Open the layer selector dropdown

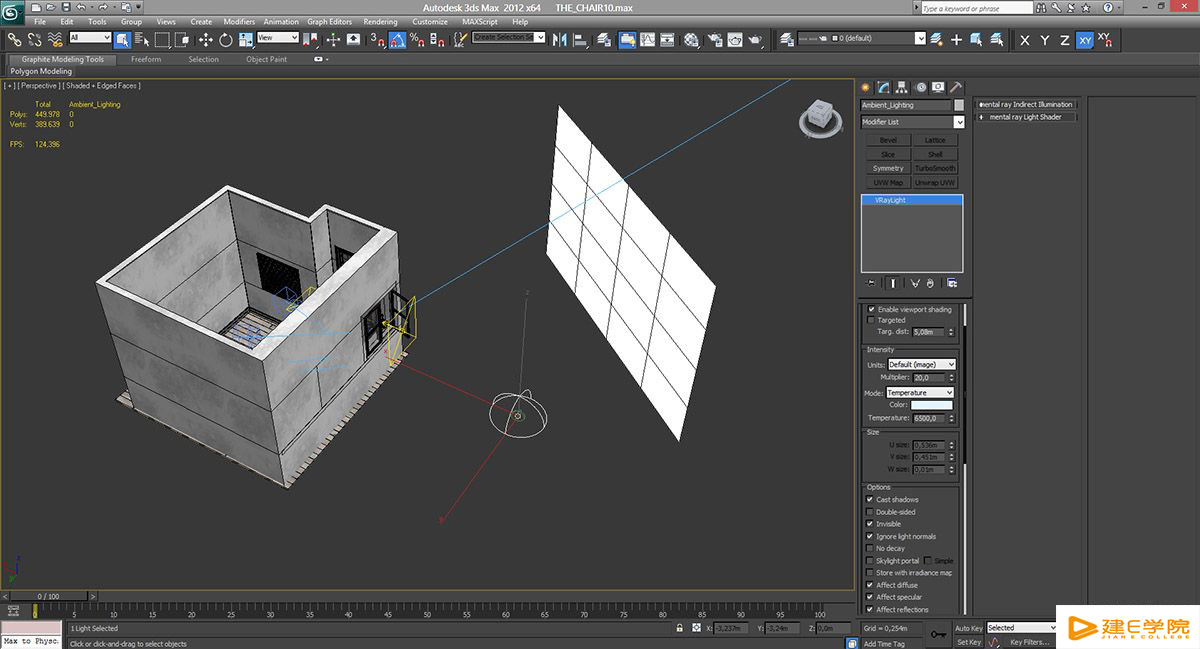920,39
